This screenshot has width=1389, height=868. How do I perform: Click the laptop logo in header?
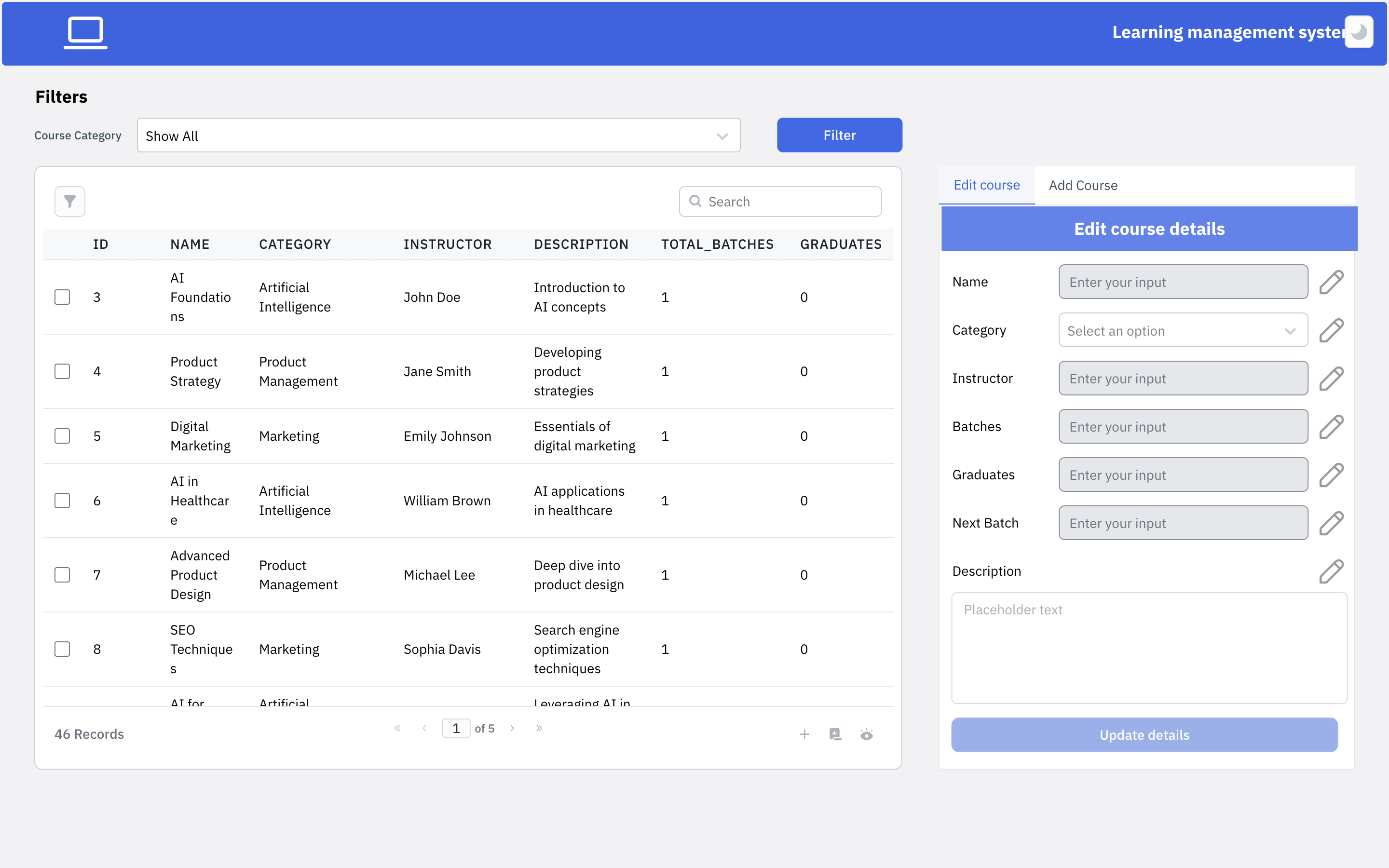pyautogui.click(x=85, y=32)
